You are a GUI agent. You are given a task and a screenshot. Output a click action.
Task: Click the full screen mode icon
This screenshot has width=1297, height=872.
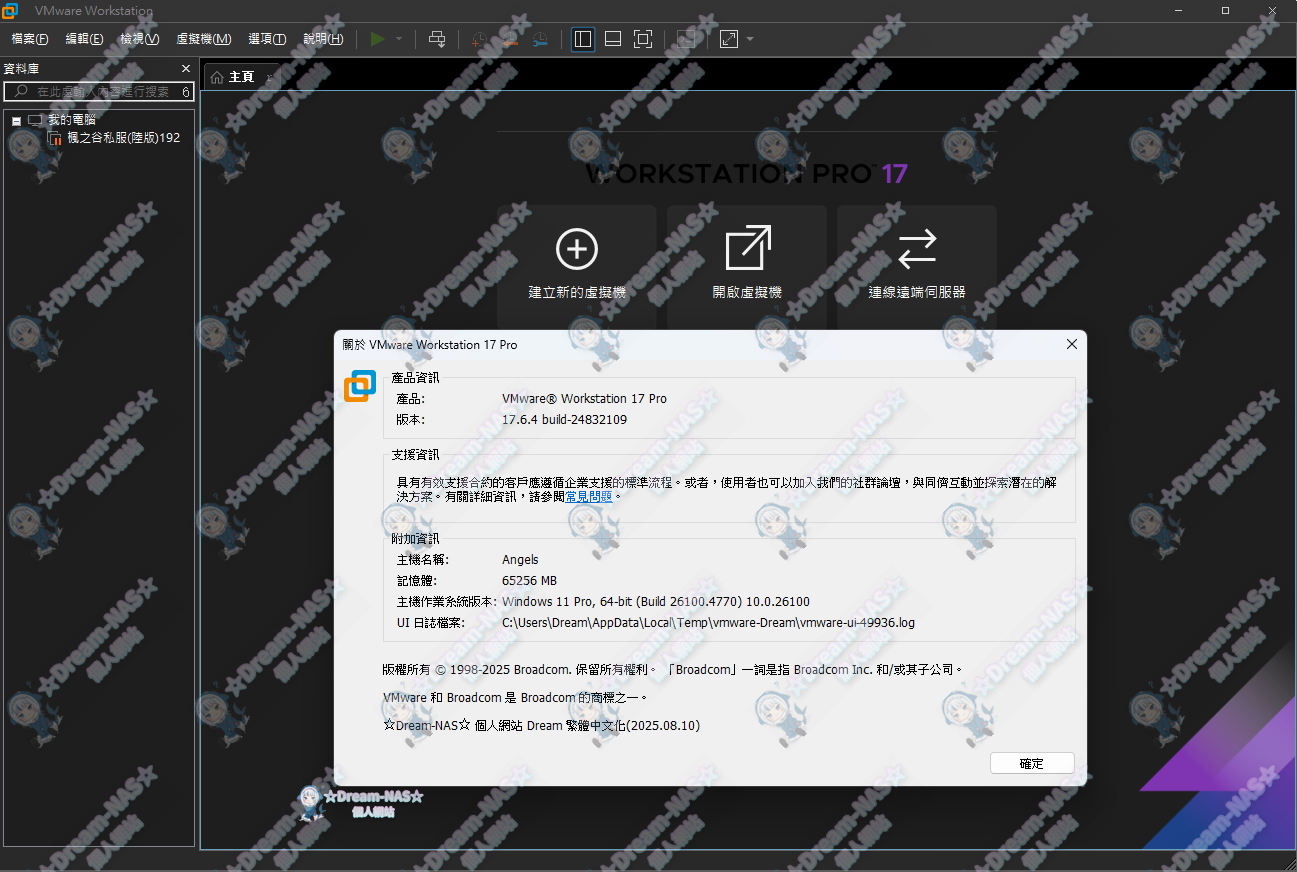(x=643, y=39)
